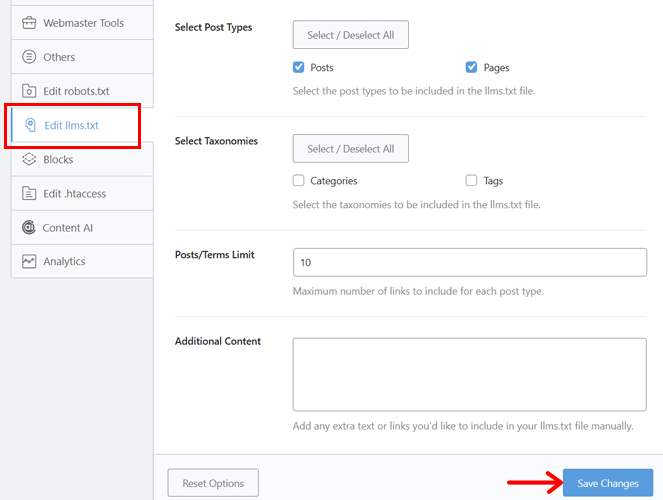The image size is (663, 500).
Task: Click the Posts/Terms Limit label
Action: click(215, 254)
